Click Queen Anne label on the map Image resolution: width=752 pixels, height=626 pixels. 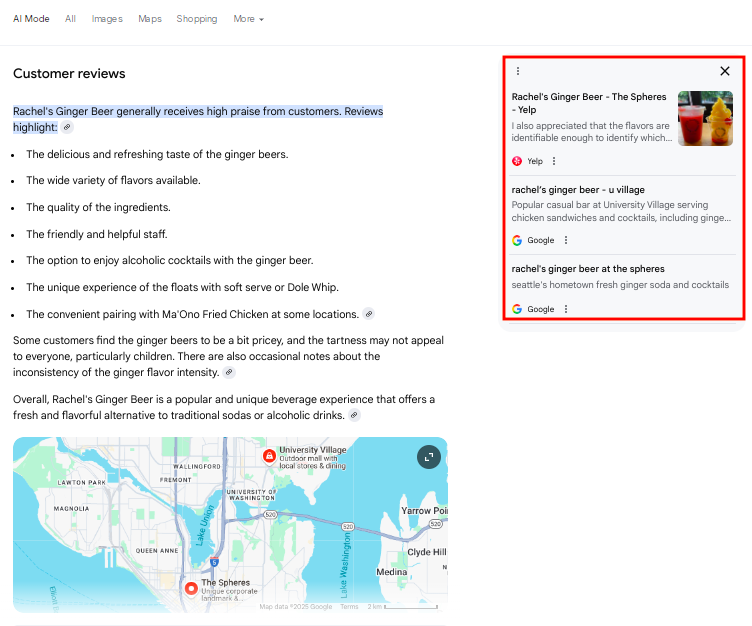(x=157, y=551)
